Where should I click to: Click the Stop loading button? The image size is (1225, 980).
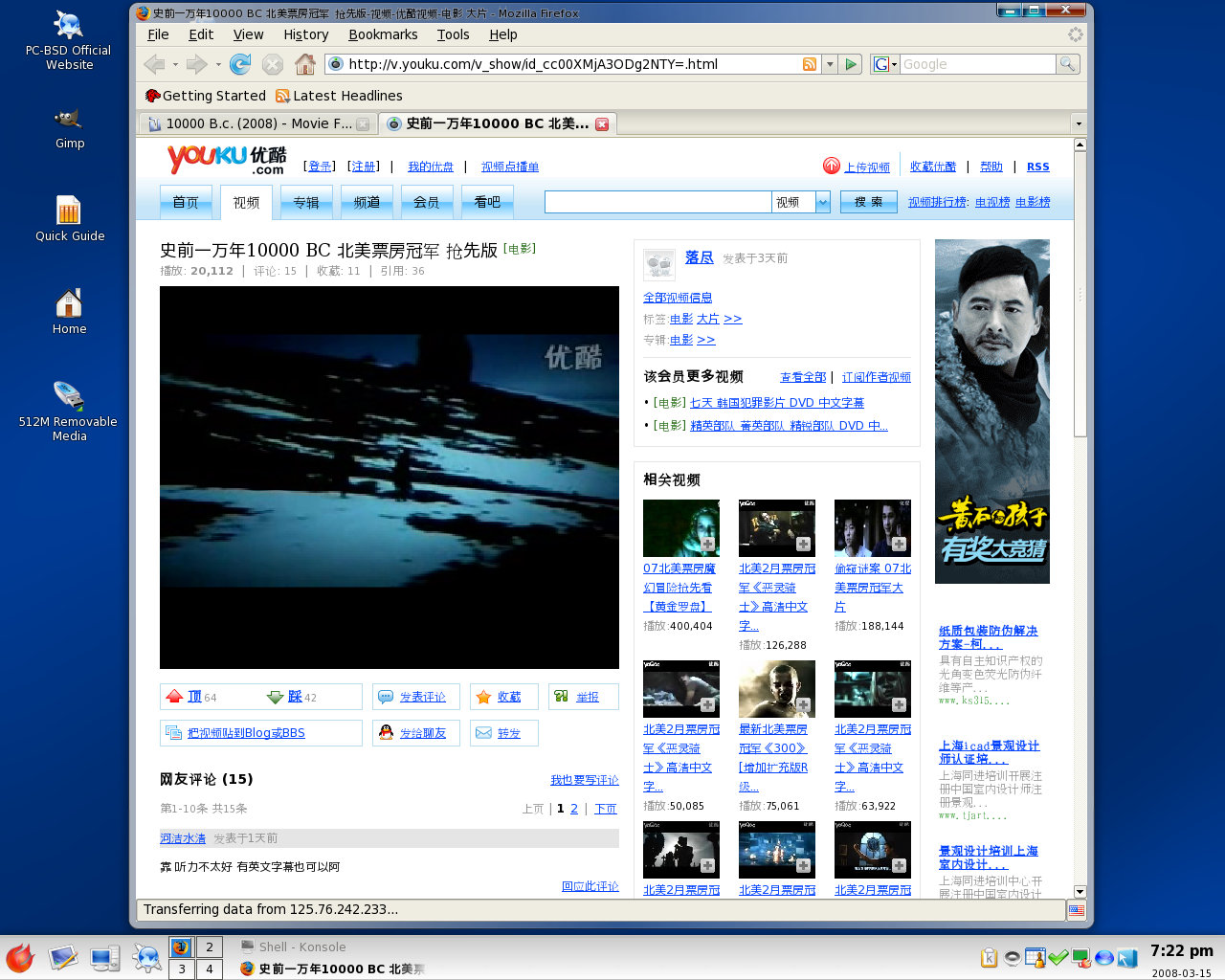(x=273, y=64)
